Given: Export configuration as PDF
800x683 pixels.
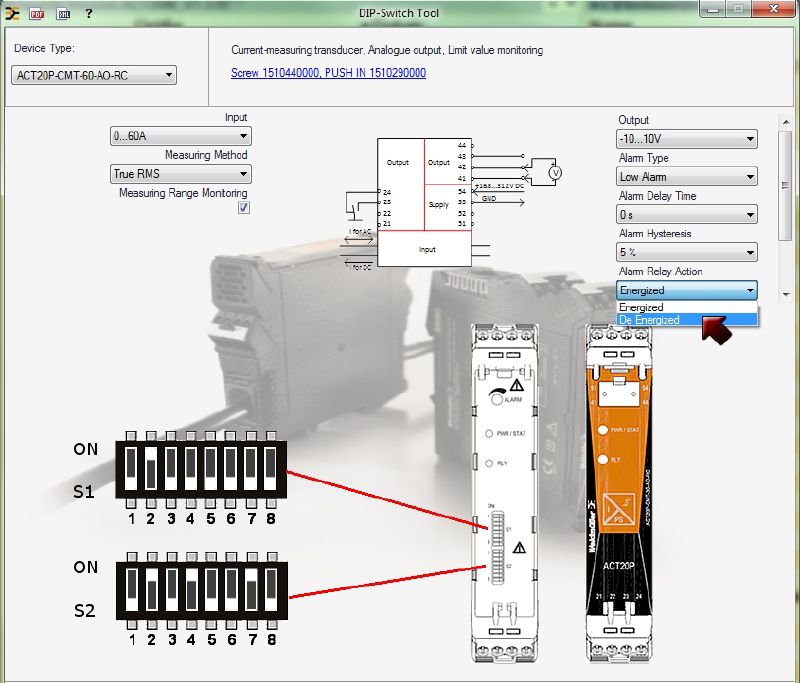Looking at the screenshot, I should tap(37, 13).
